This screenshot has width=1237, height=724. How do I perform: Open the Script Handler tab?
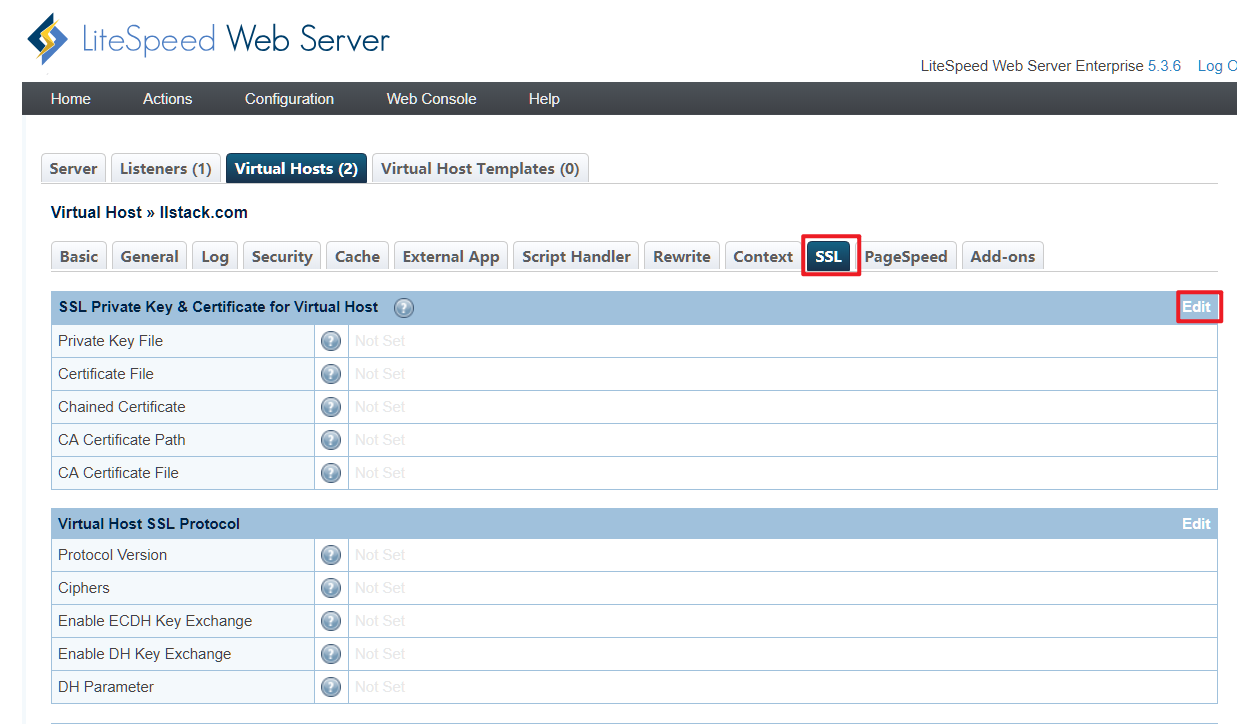click(576, 257)
